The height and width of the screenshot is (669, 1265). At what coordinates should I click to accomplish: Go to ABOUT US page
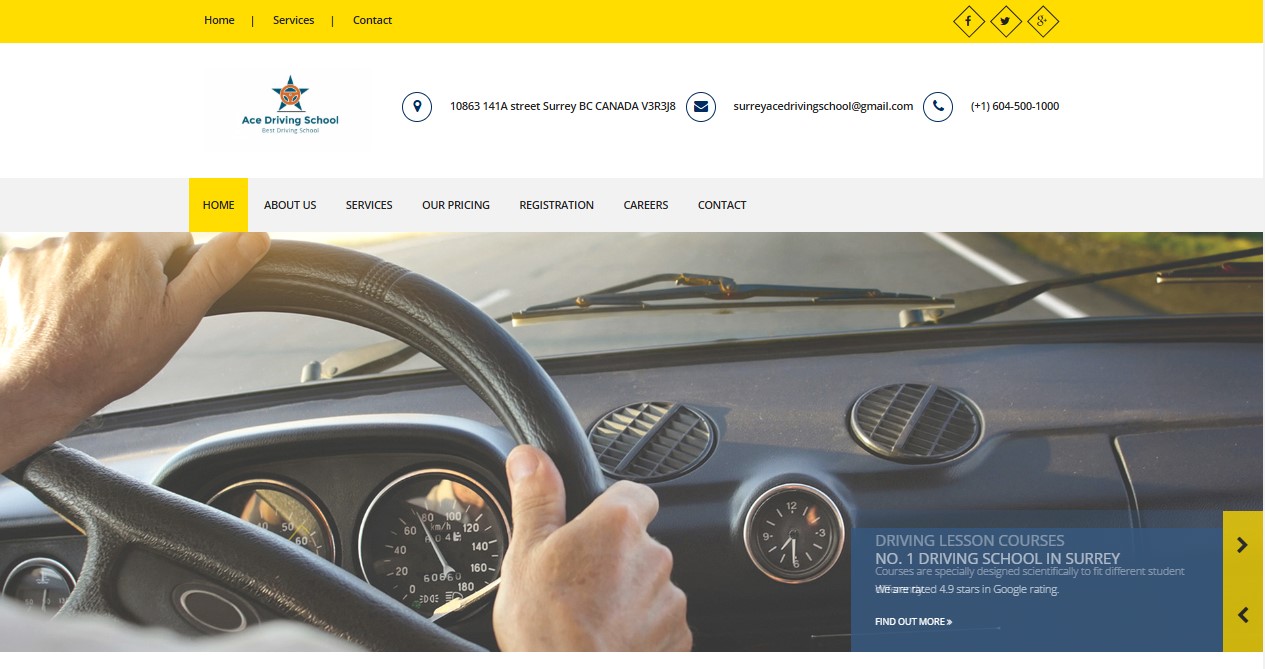290,205
